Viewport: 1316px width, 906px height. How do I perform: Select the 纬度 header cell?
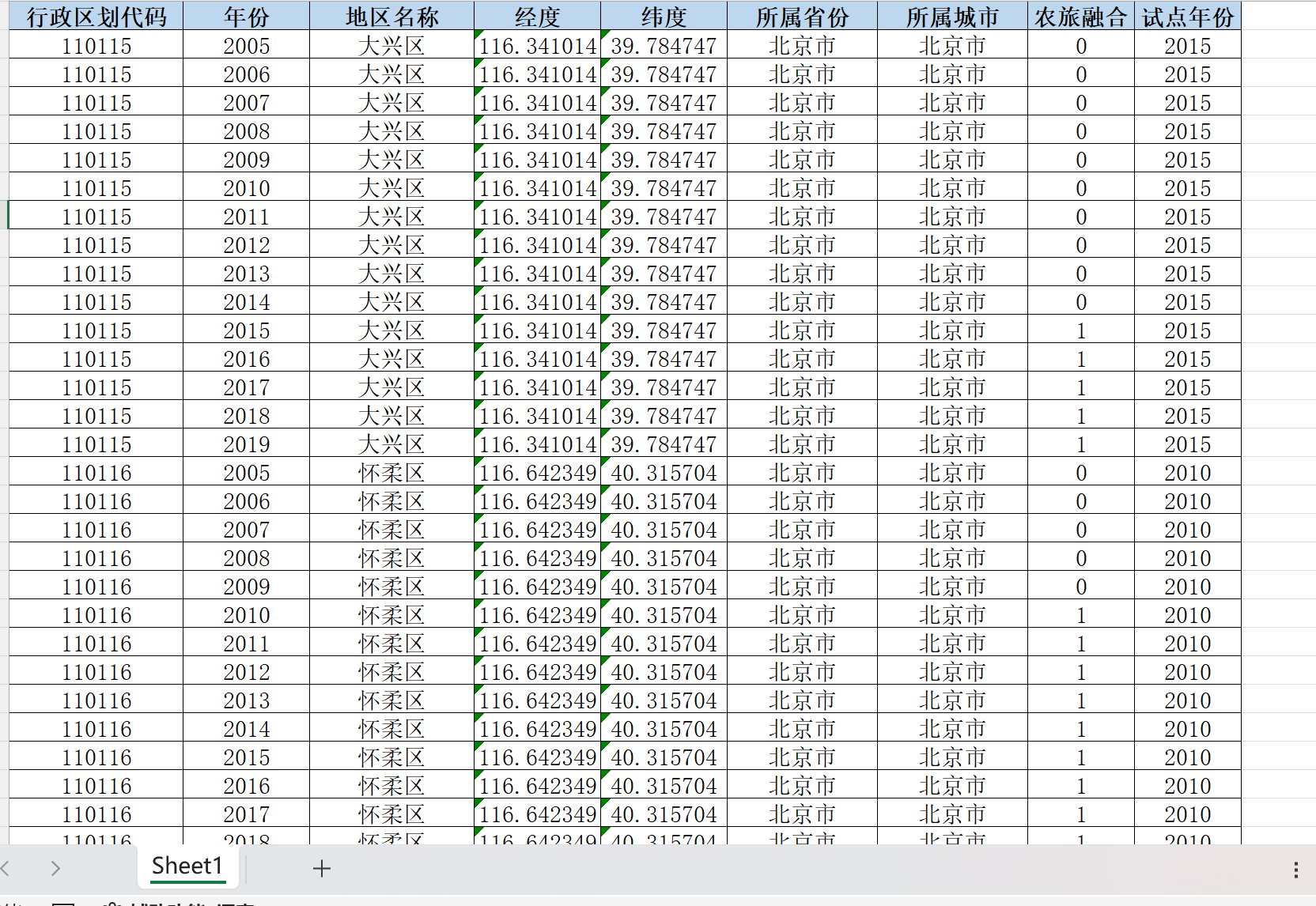pyautogui.click(x=664, y=17)
